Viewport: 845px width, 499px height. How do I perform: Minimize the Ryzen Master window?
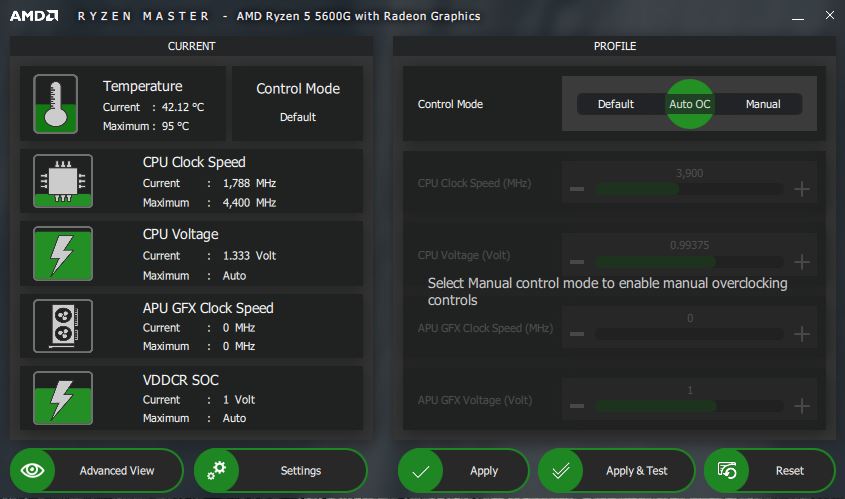(797, 16)
